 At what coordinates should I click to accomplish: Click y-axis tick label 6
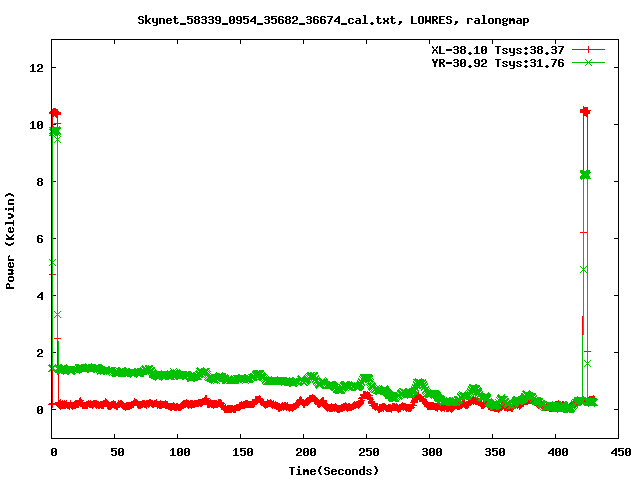point(40,239)
